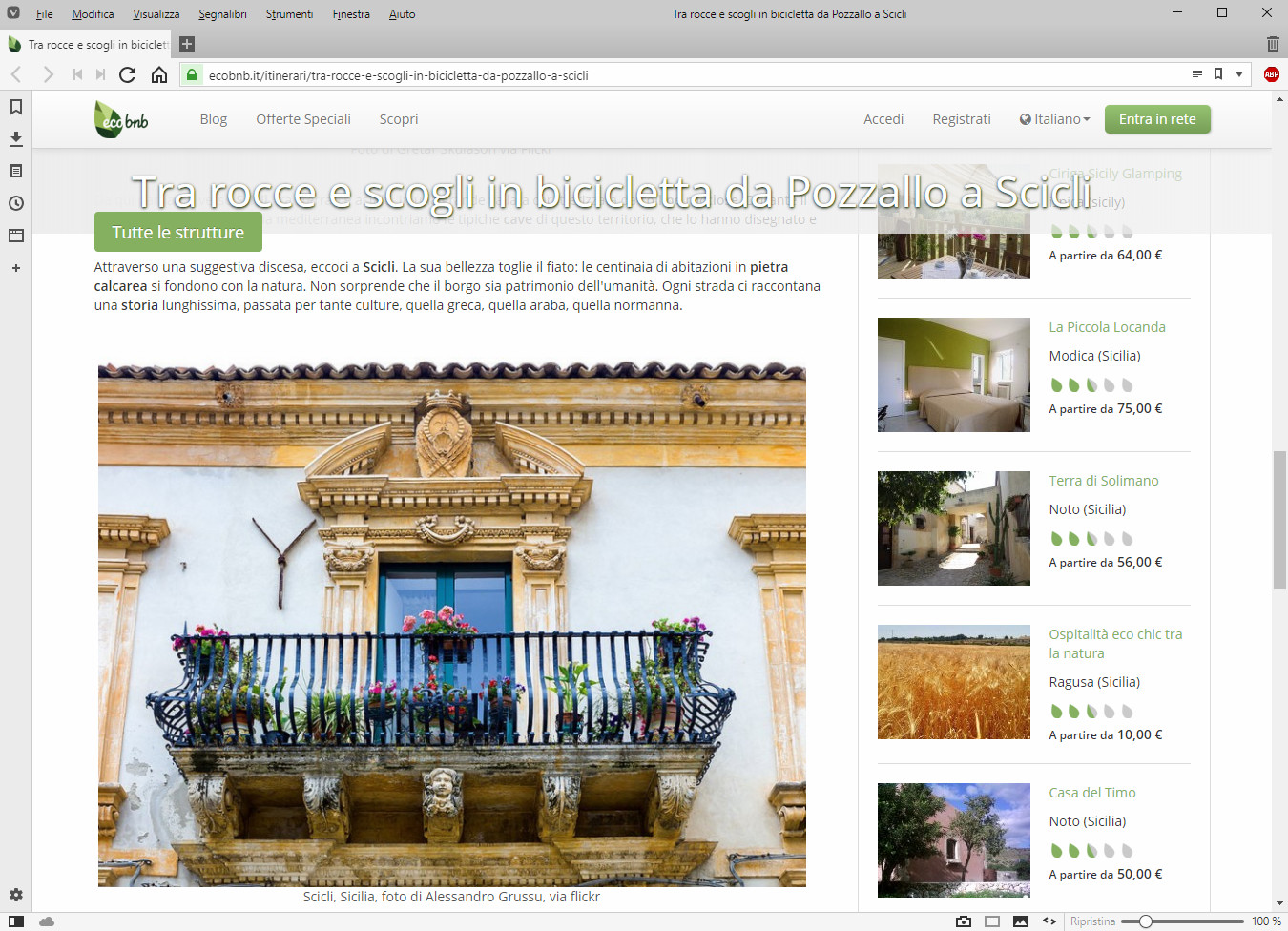Click the Accedi login link
Image resolution: width=1288 pixels, height=931 pixels.
883,119
